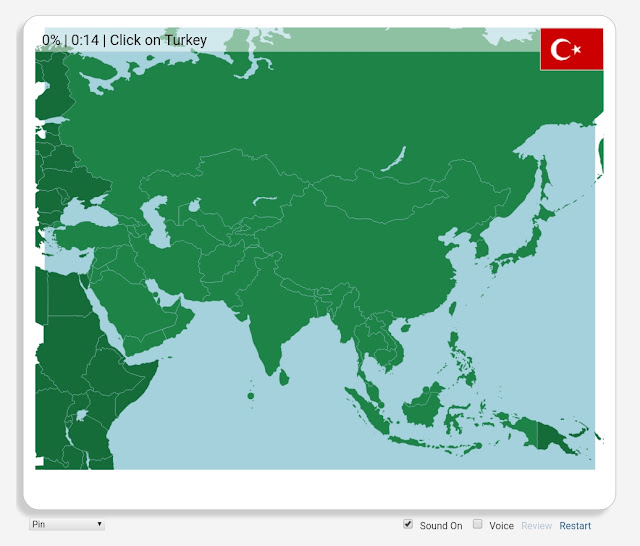The width and height of the screenshot is (640, 546).
Task: Click on Taiwan island
Action: pos(452,308)
